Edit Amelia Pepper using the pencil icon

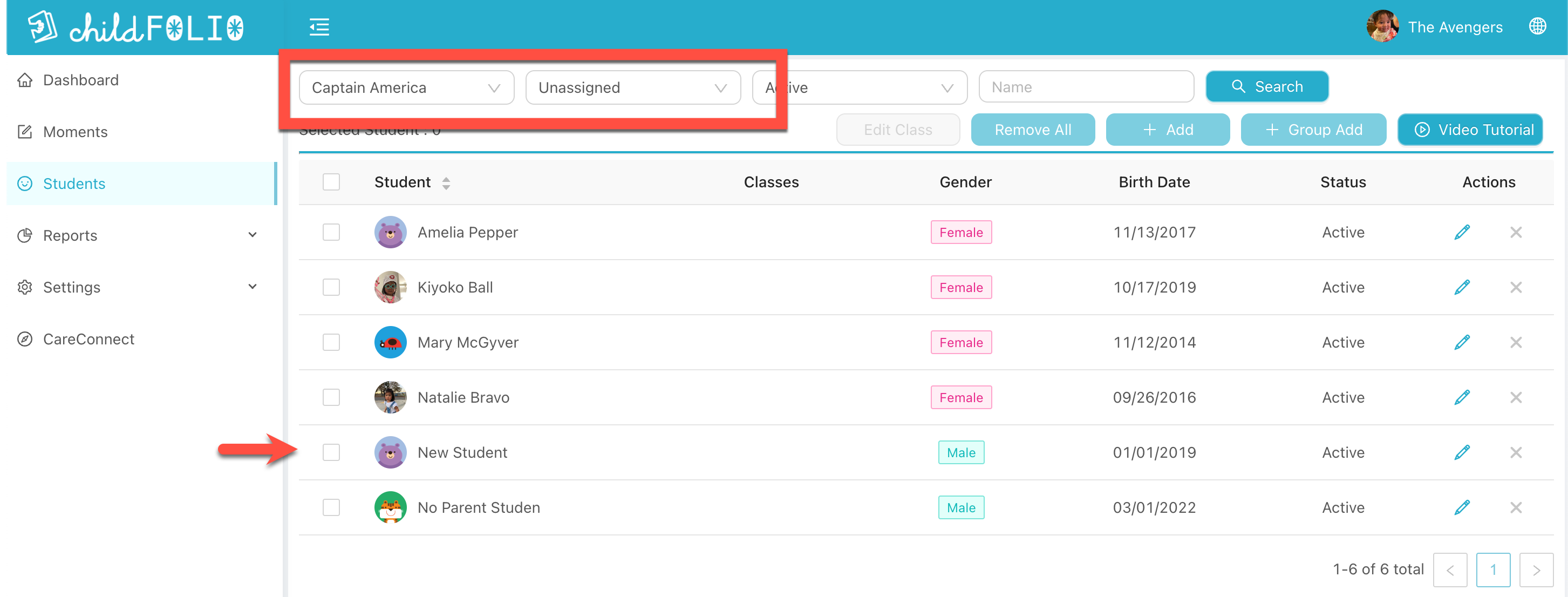1463,232
